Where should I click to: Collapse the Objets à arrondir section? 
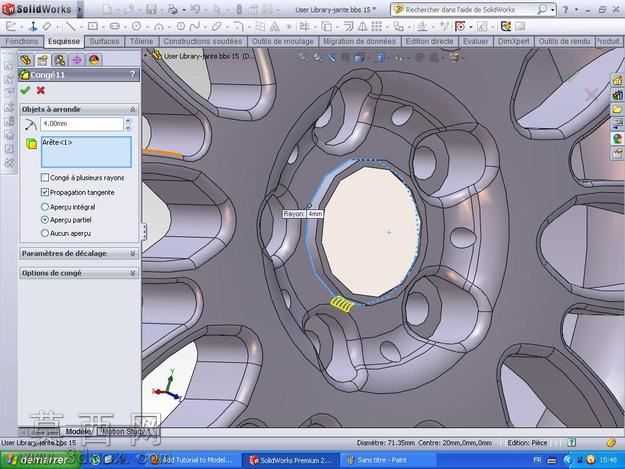point(132,109)
